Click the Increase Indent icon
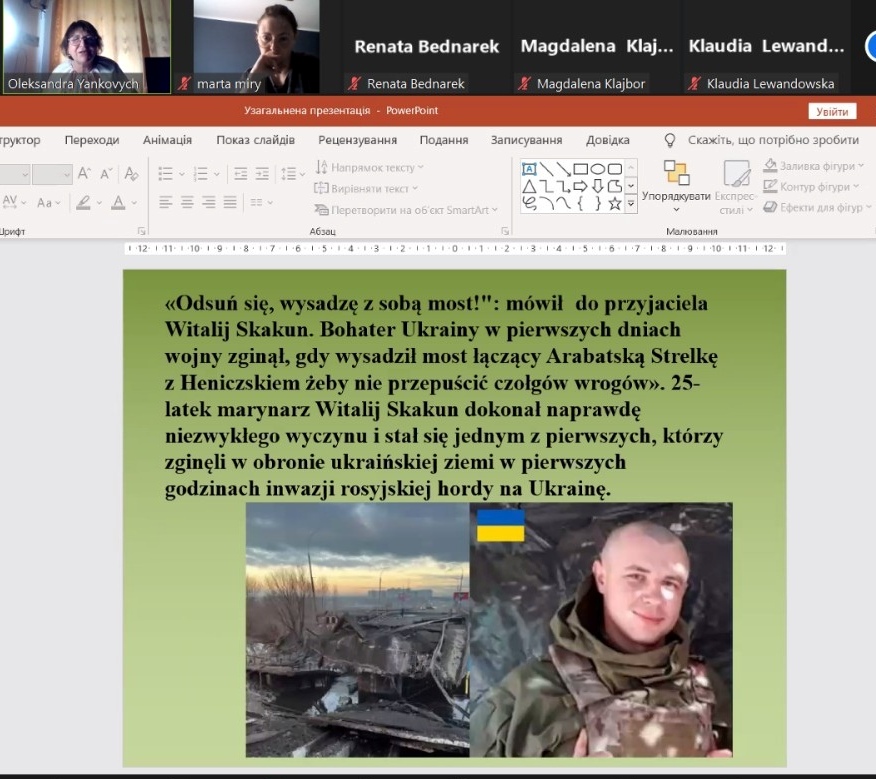 coord(262,174)
